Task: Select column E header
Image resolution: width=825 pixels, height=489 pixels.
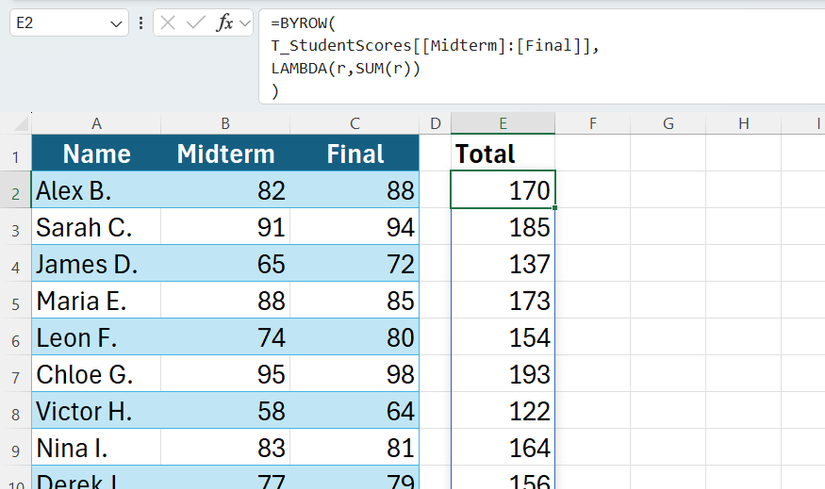Action: pos(503,123)
